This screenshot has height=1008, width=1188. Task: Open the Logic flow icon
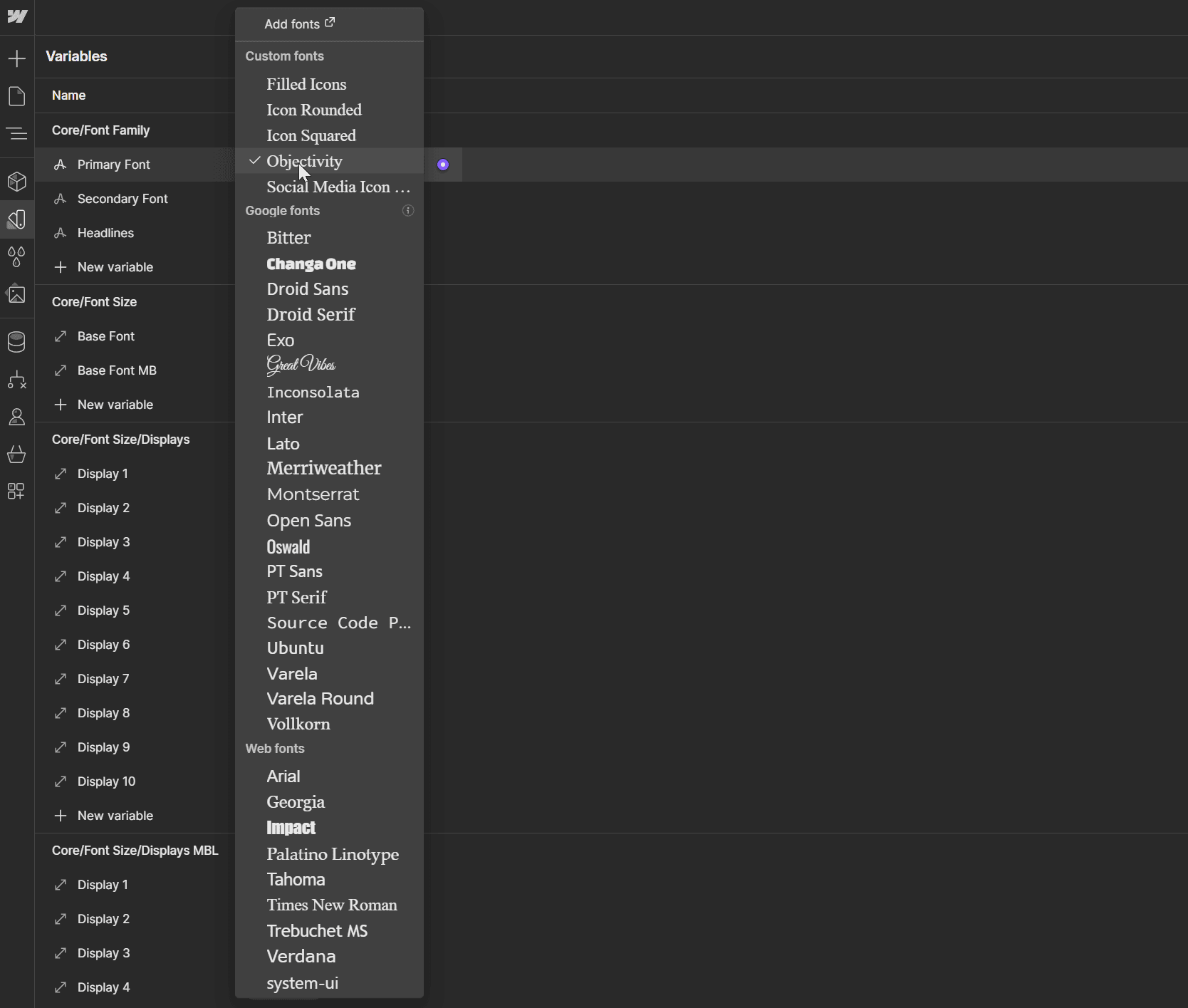(x=17, y=380)
